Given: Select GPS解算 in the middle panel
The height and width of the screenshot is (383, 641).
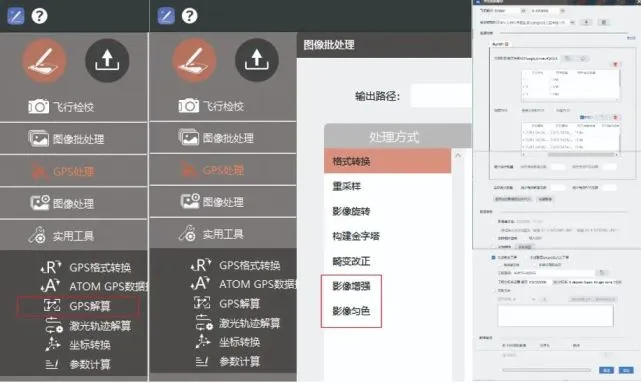Looking at the screenshot, I should coord(240,303).
